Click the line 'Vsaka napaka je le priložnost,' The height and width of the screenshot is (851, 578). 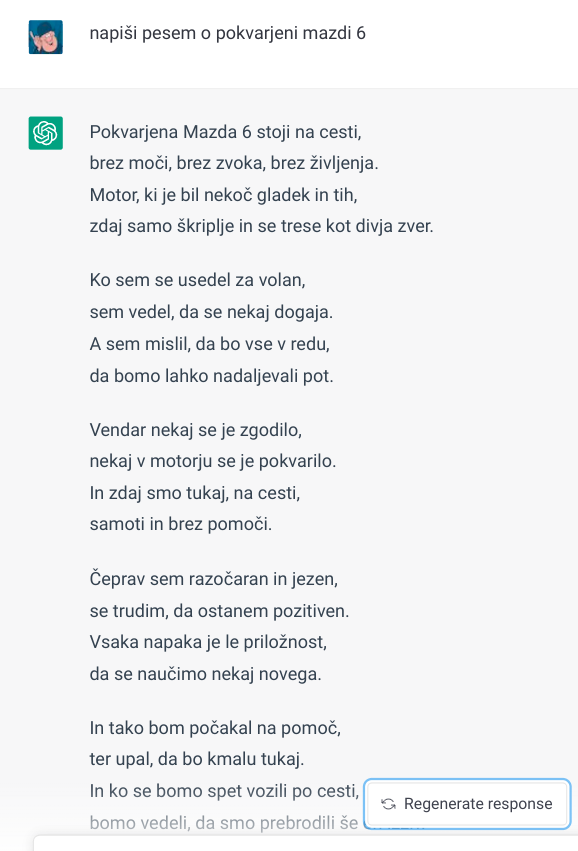pyautogui.click(x=208, y=642)
